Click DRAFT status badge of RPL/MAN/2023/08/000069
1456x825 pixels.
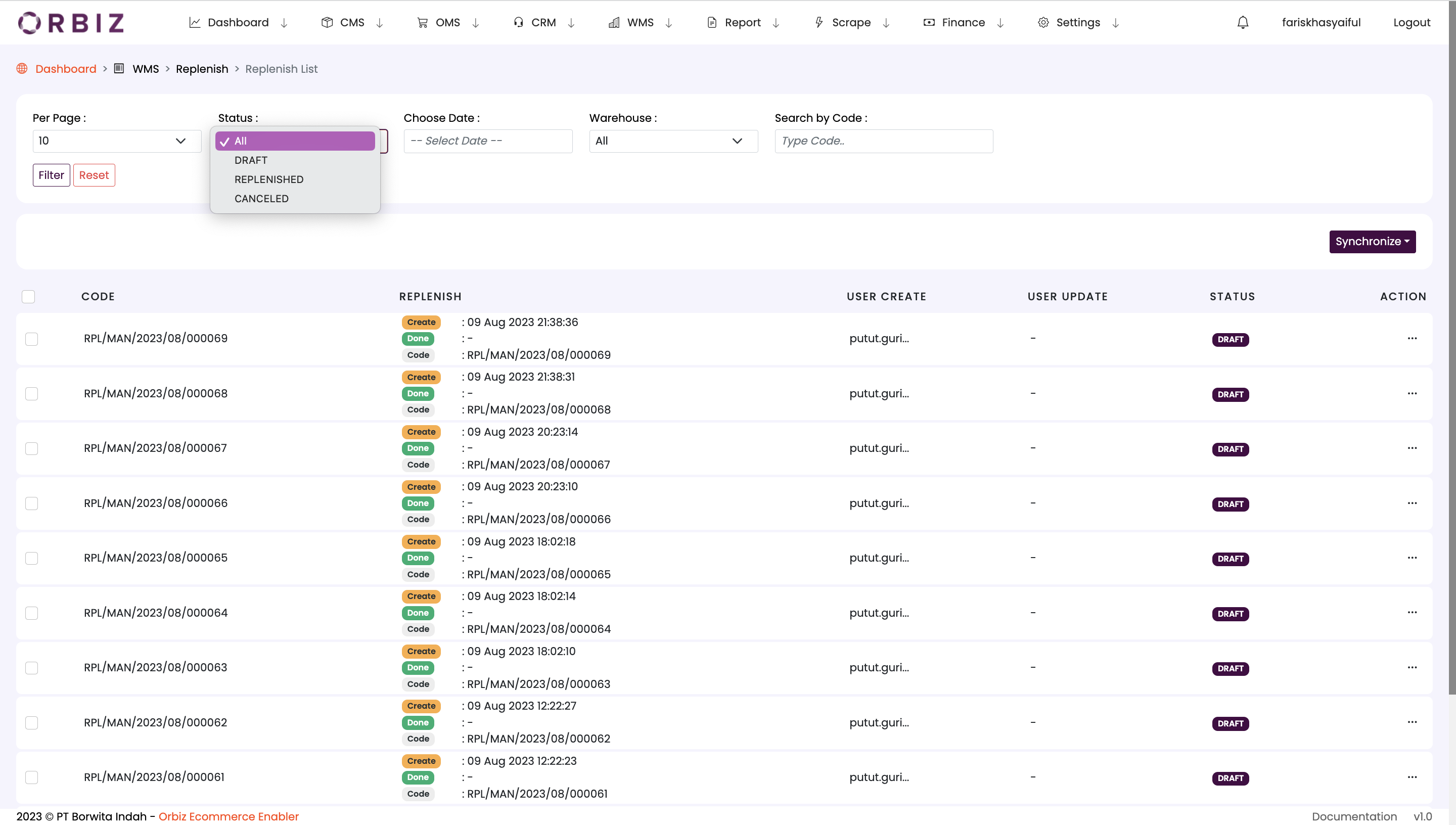[x=1231, y=339]
